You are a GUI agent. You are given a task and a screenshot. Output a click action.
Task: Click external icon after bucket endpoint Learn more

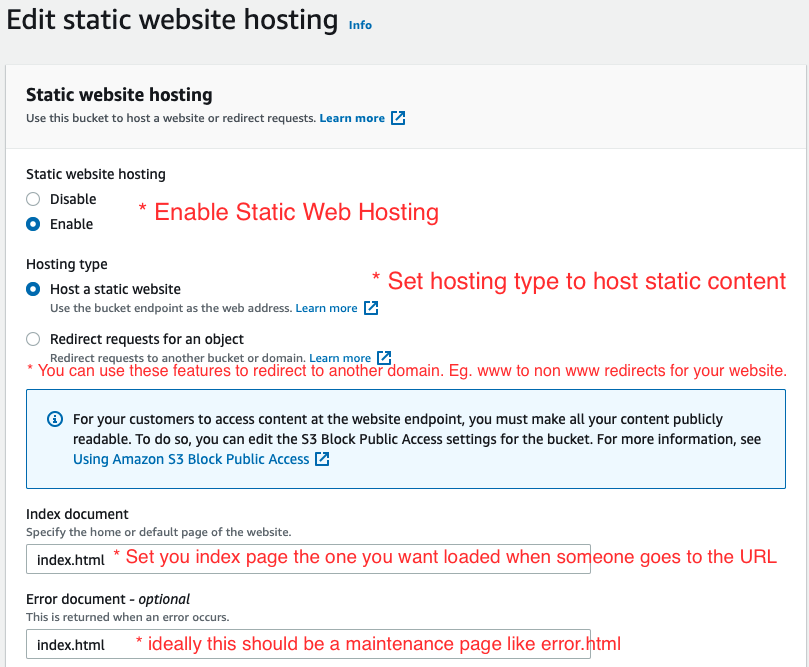point(371,308)
